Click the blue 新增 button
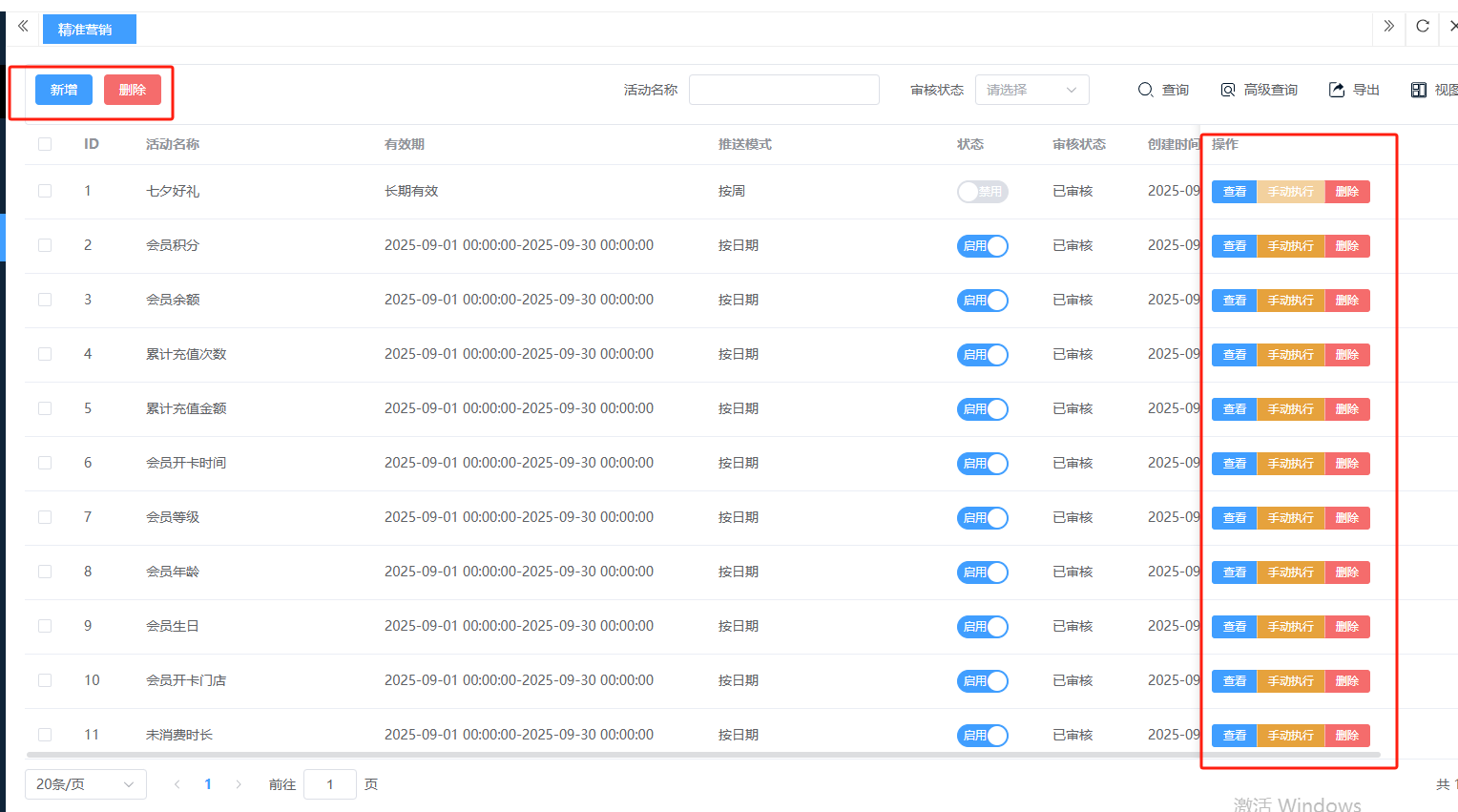The height and width of the screenshot is (812, 1458). click(64, 90)
